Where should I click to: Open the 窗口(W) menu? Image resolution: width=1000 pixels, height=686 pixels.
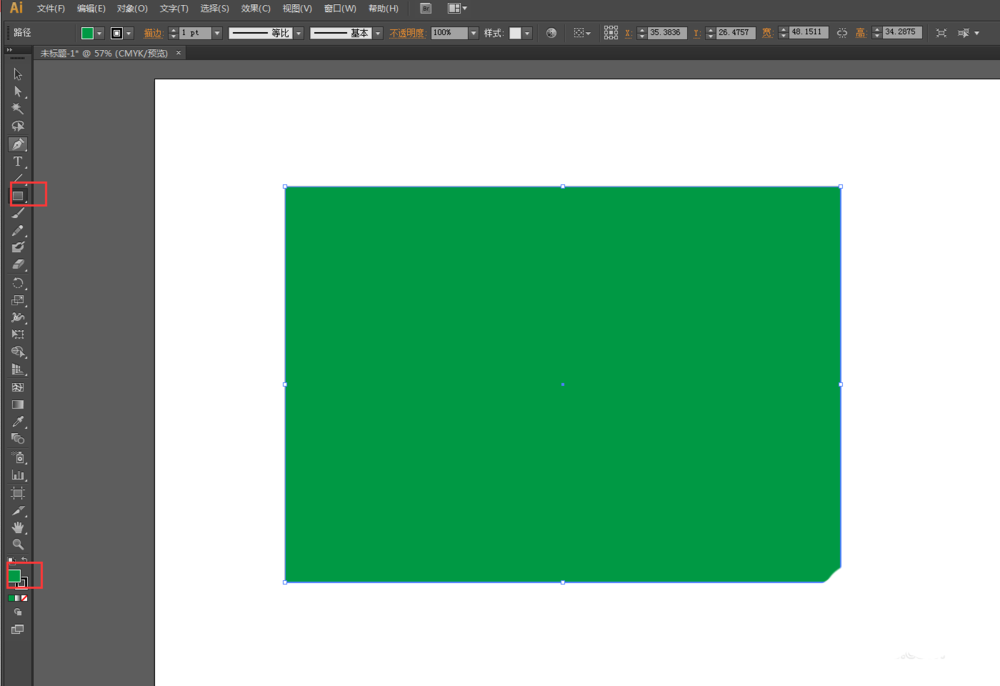pyautogui.click(x=340, y=8)
